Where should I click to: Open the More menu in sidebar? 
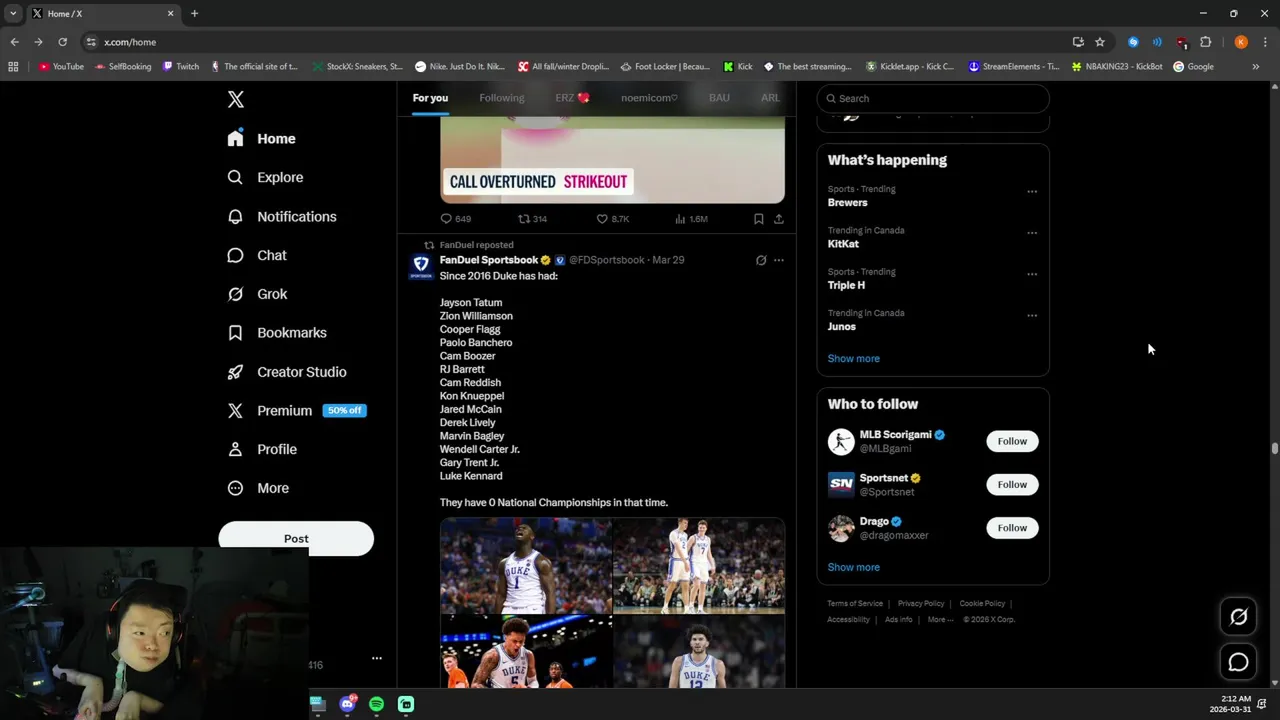(258, 488)
